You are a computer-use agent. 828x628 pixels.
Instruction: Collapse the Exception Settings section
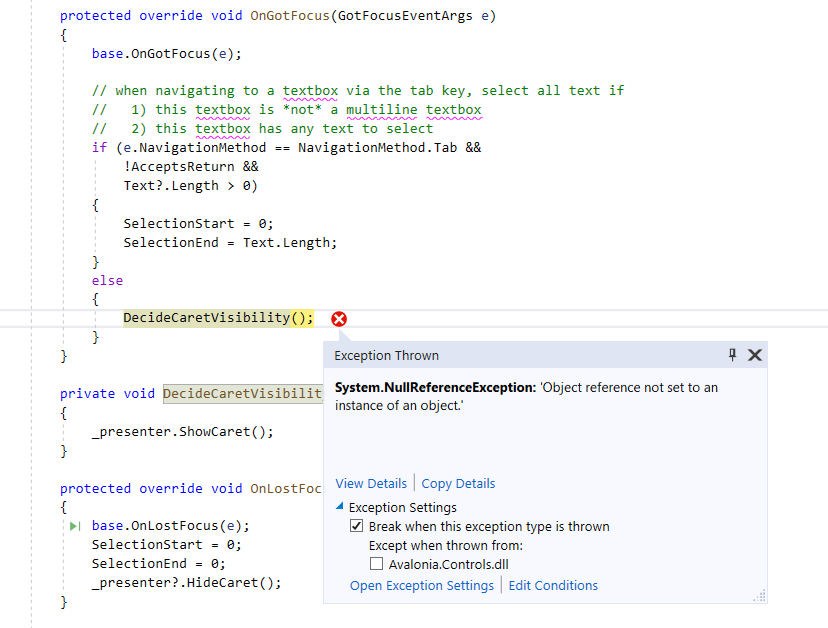(340, 507)
